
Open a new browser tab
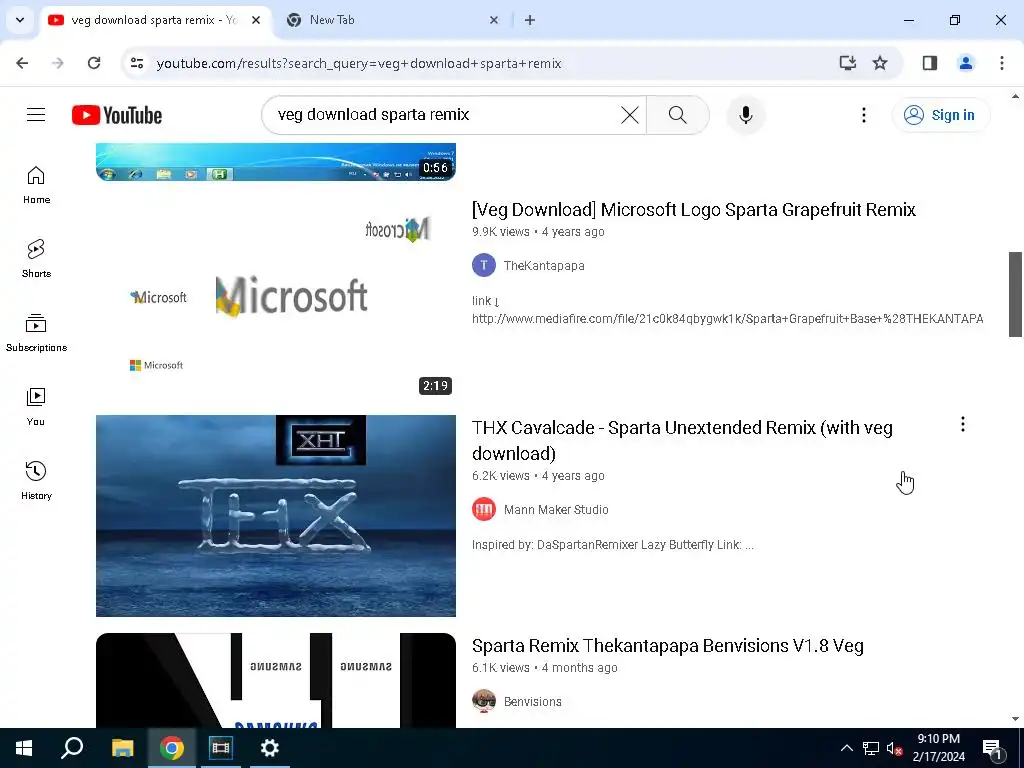point(530,20)
